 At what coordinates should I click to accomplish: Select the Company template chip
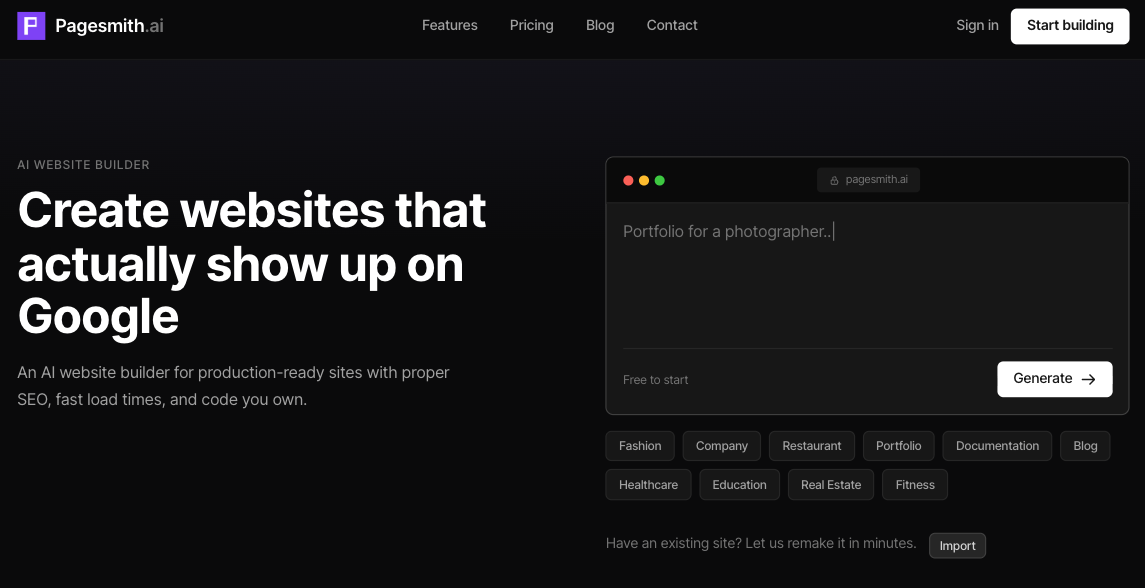(721, 446)
